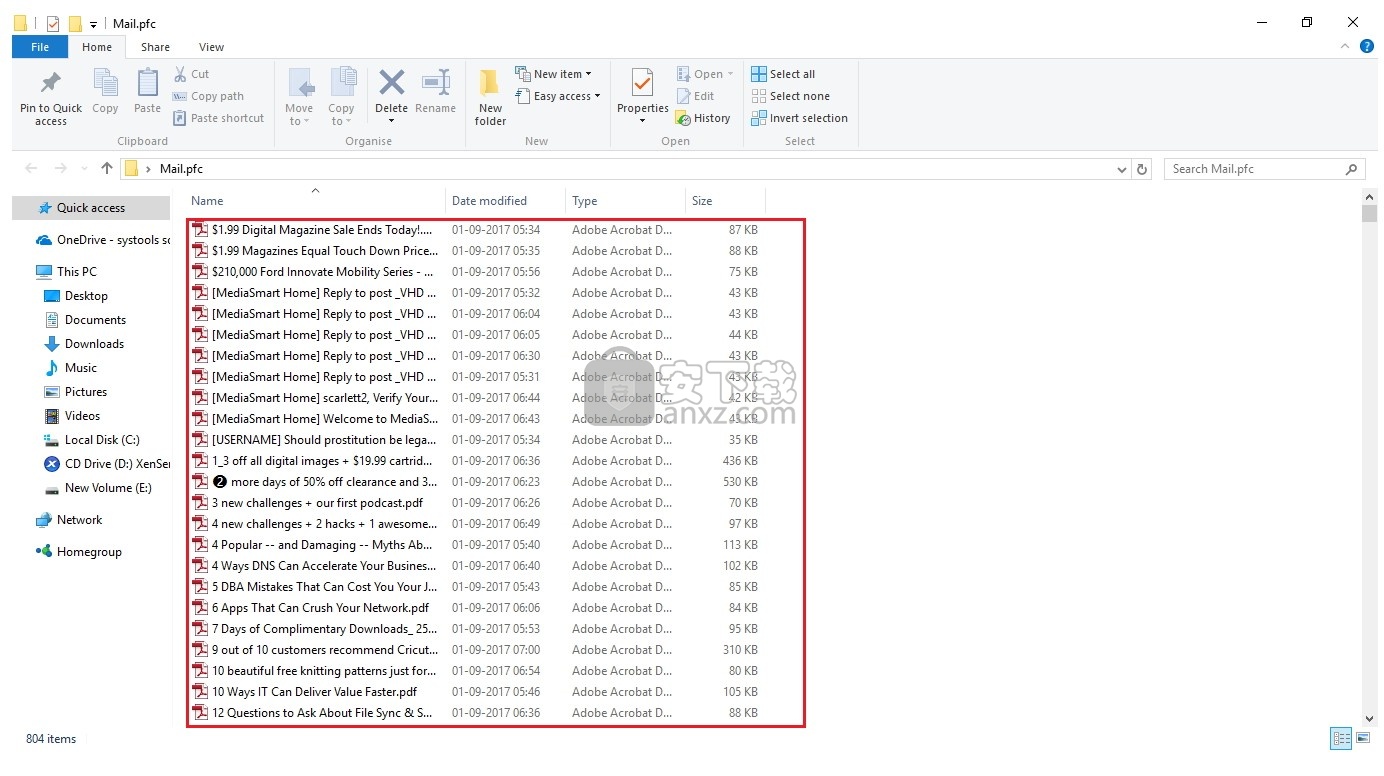Open Properties from the ribbon
This screenshot has height=776, width=1384.
642,96
